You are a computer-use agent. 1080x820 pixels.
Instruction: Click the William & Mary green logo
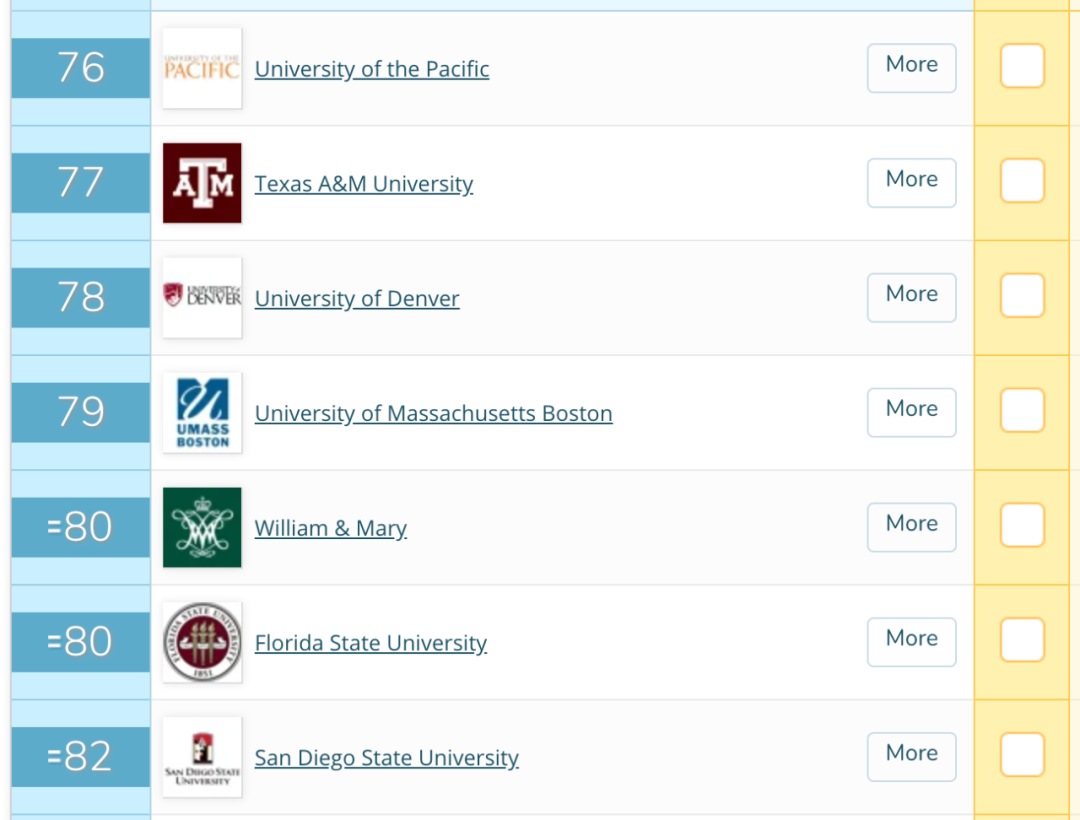(x=202, y=527)
